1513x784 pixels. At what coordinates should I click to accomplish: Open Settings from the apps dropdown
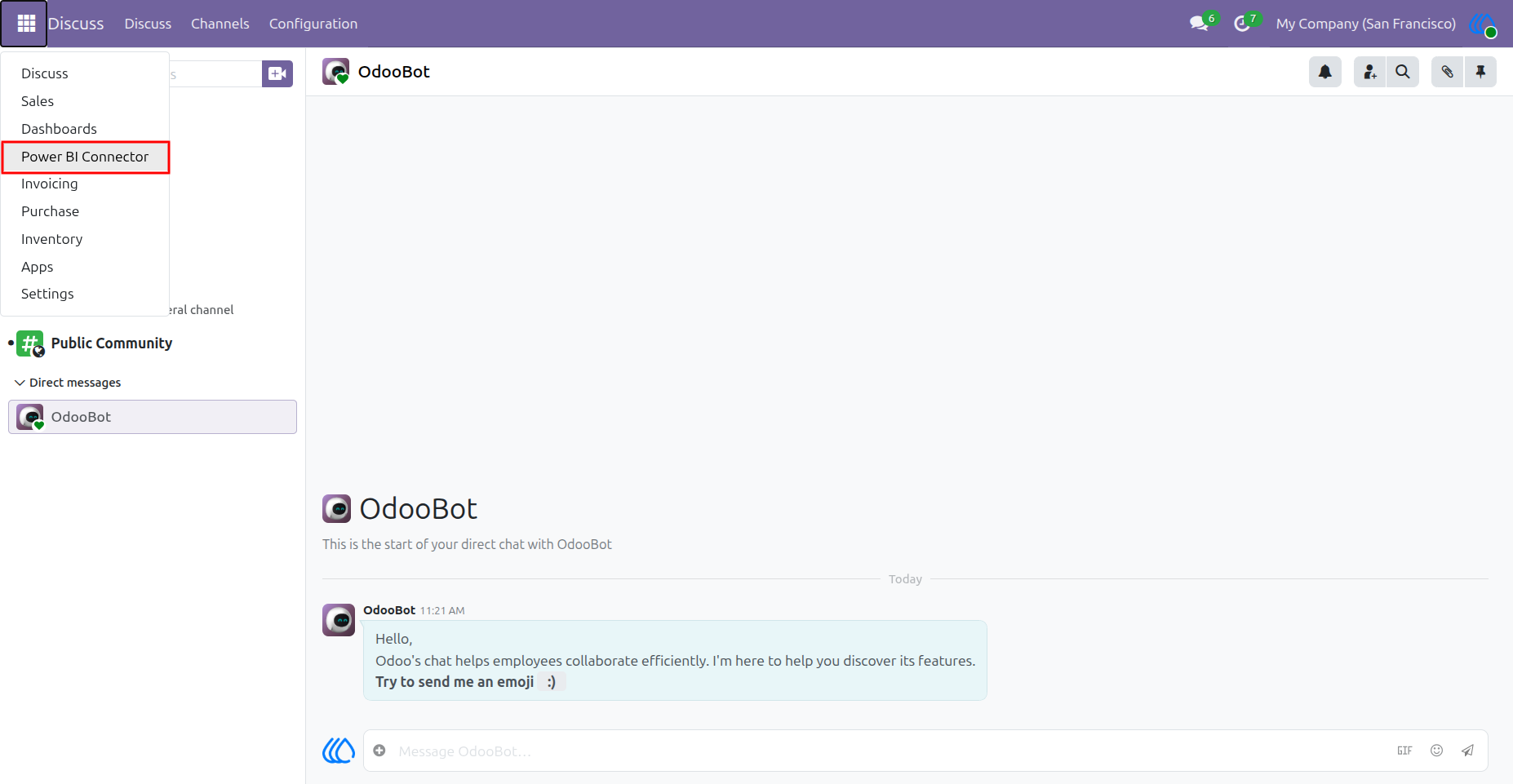point(86,294)
